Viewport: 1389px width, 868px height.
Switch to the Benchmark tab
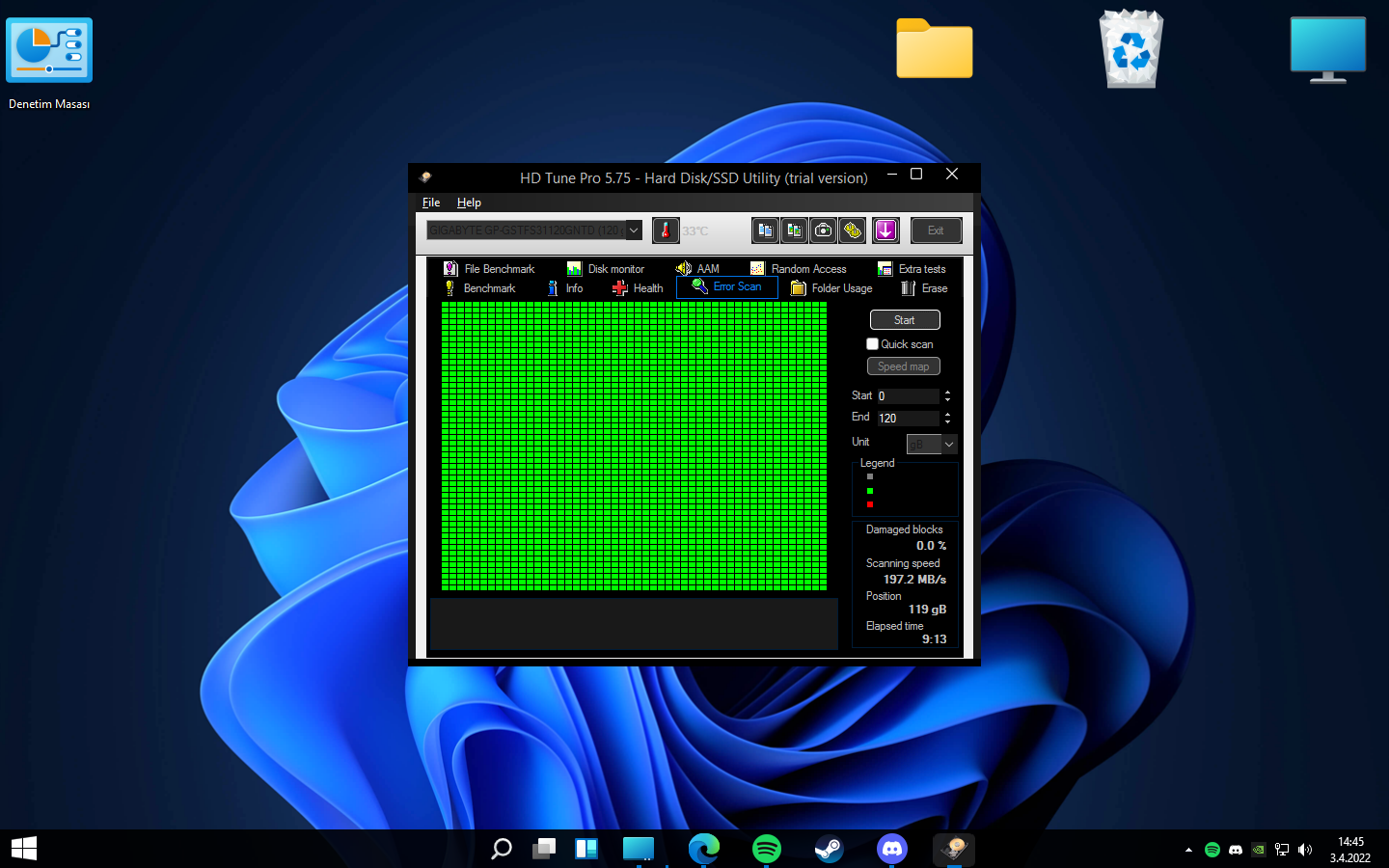[x=479, y=288]
